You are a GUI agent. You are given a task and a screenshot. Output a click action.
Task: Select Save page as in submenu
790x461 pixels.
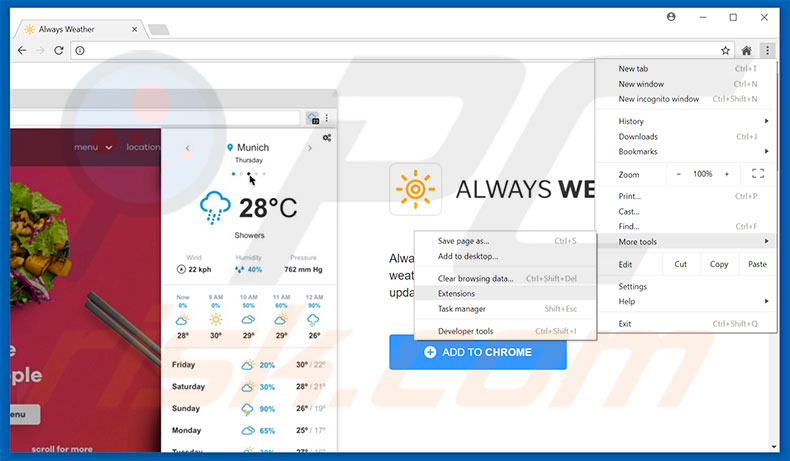[505, 241]
